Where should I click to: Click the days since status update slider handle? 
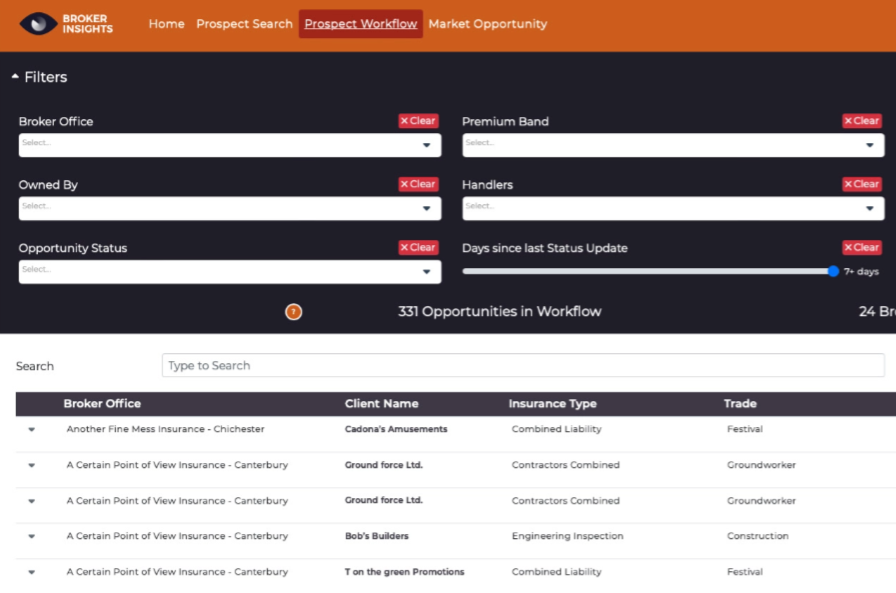click(x=833, y=271)
